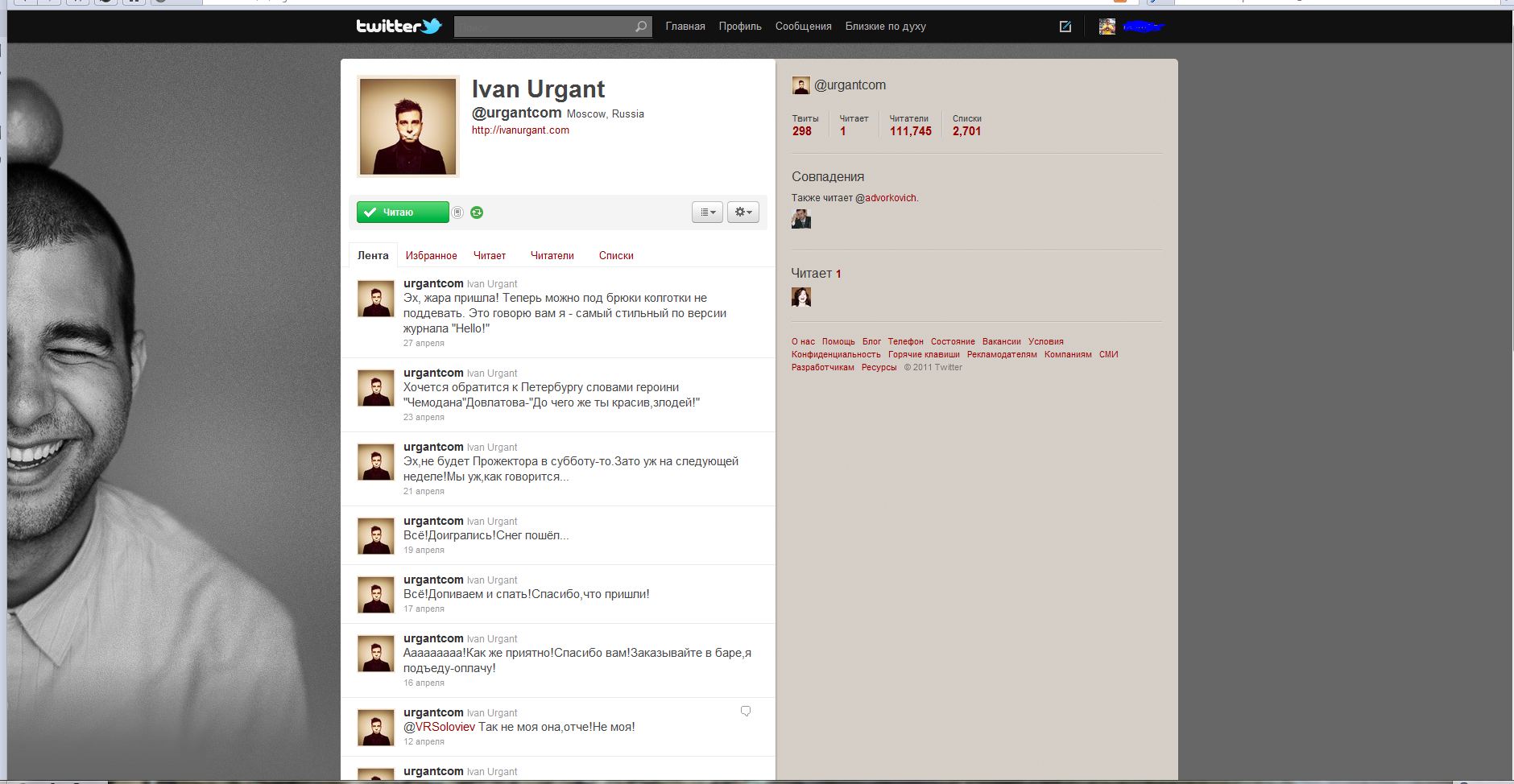
Task: Open the Компаниям footer link
Action: click(1068, 354)
